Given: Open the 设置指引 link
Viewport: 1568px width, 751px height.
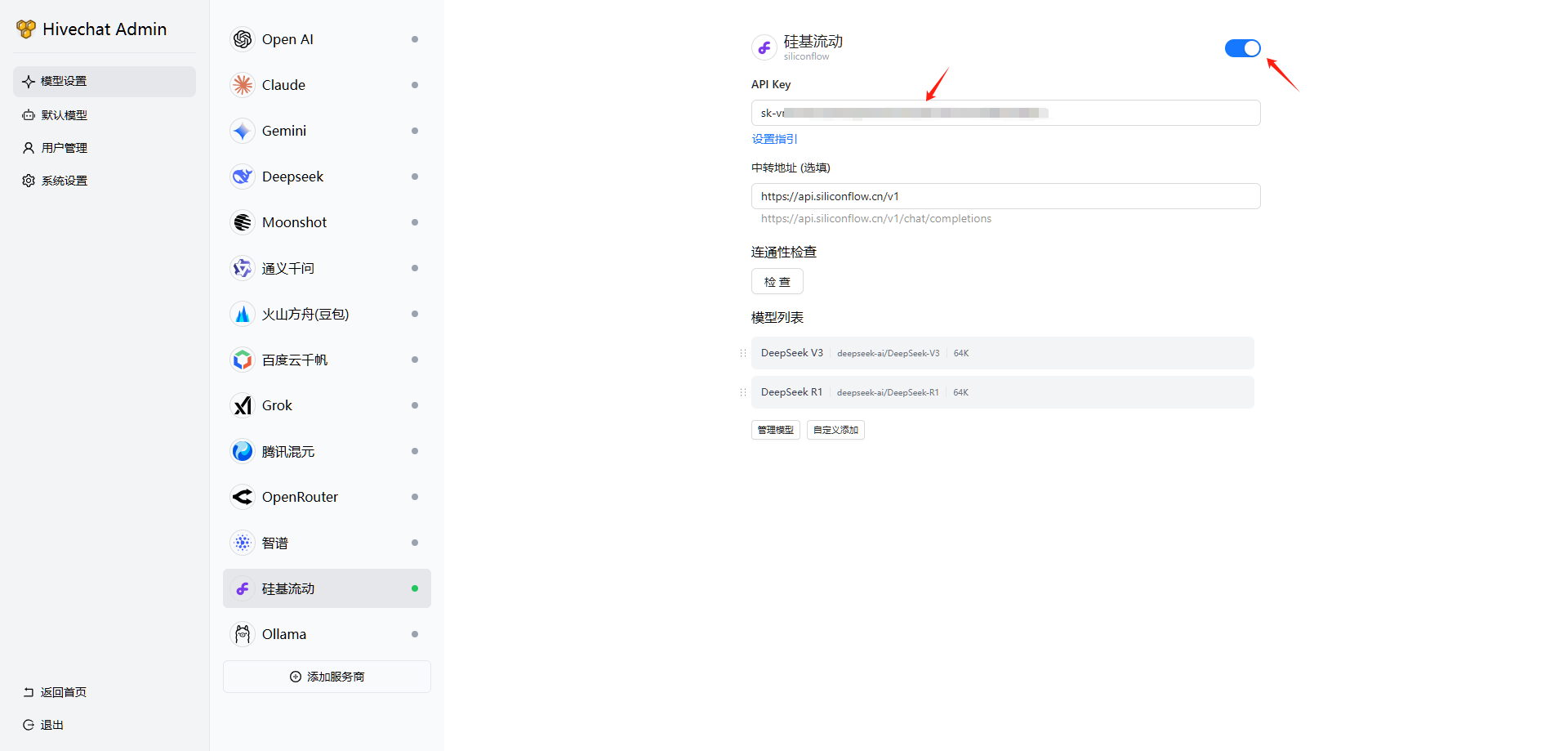Looking at the screenshot, I should coord(774,139).
